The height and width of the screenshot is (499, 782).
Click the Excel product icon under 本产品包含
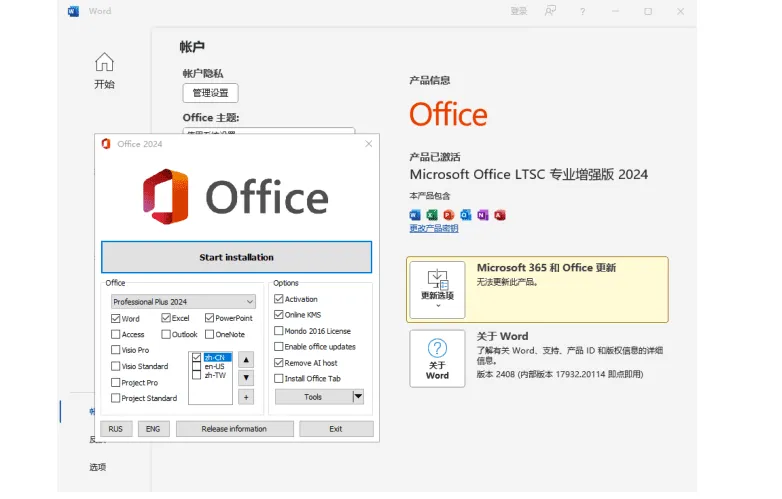click(432, 215)
